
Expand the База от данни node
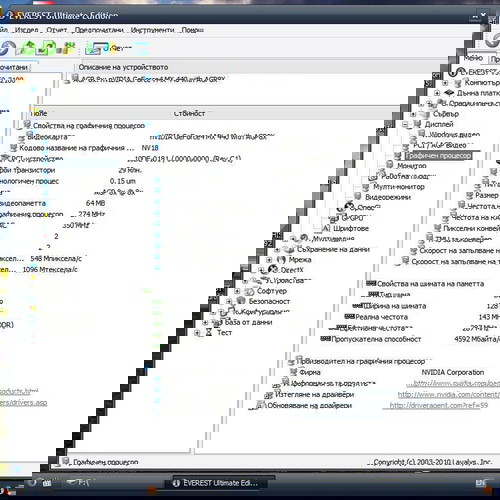point(205,322)
